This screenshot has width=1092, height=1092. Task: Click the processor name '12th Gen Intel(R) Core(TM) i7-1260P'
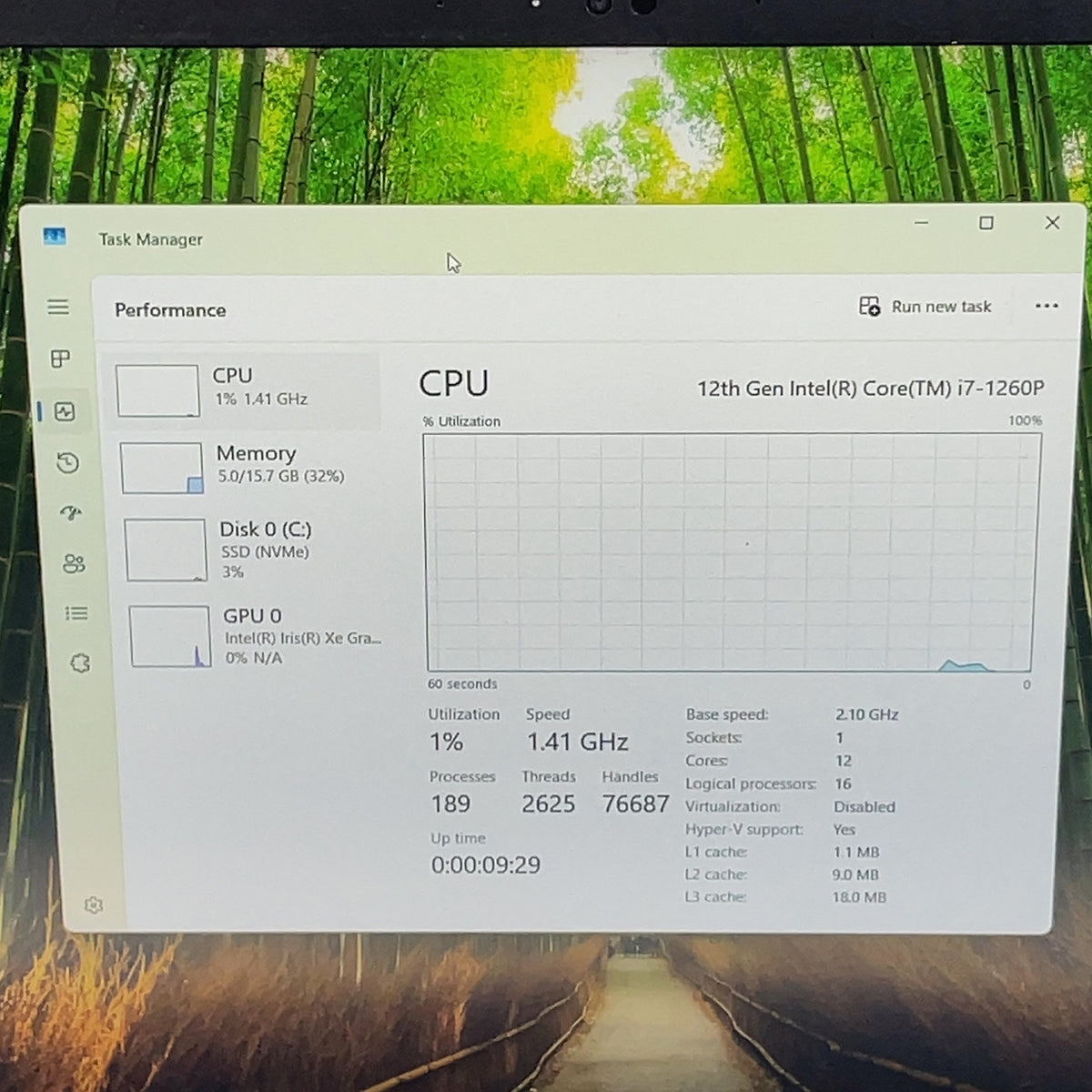tap(870, 389)
